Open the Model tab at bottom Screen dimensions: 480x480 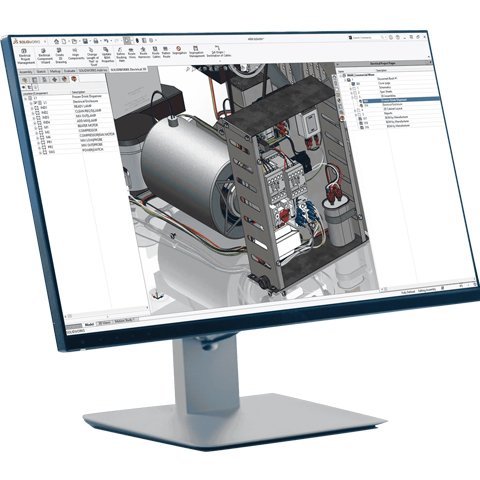coord(89,324)
